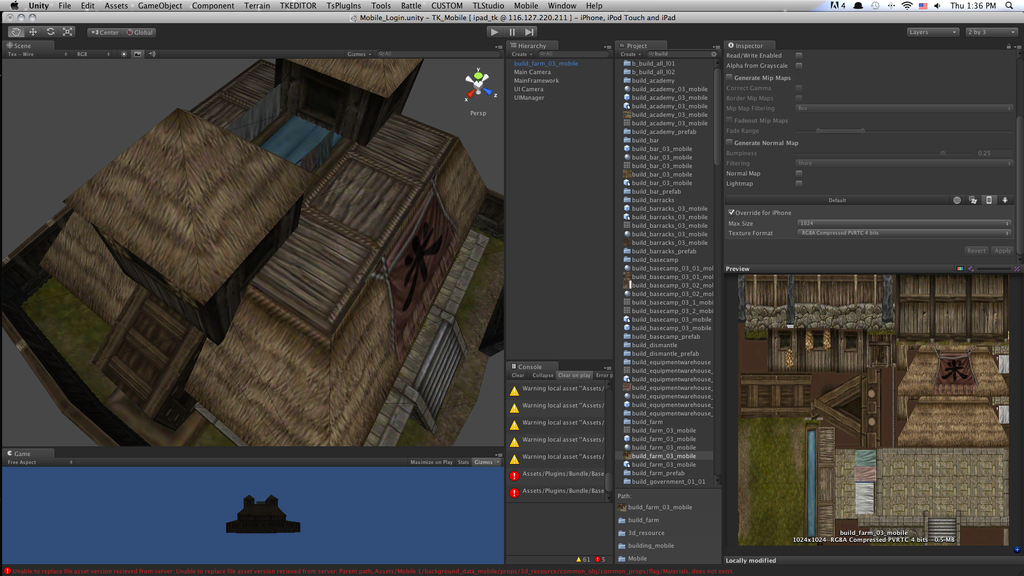Click the volume icon in the menu bar

(x=938, y=5)
